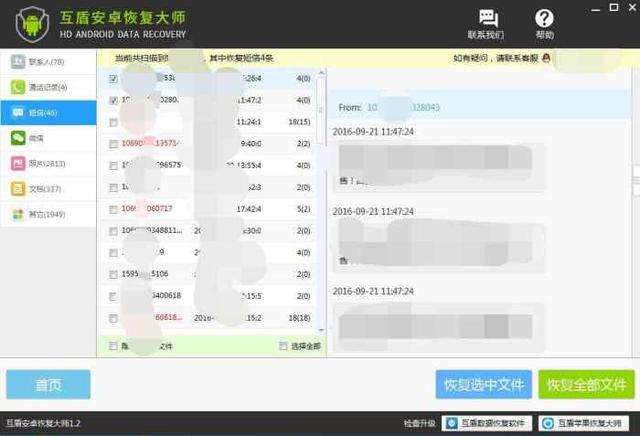Click the 18(18) count cell

click(299, 318)
